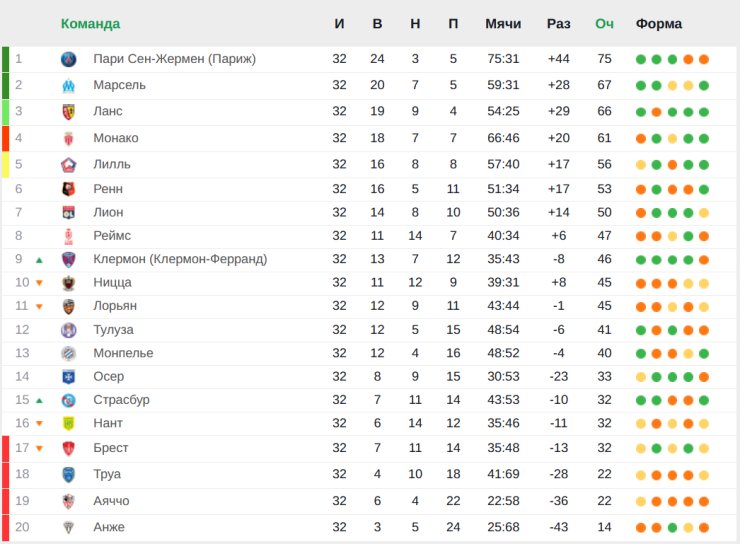
Task: Sort table by Команда column header
Action: [x=91, y=24]
